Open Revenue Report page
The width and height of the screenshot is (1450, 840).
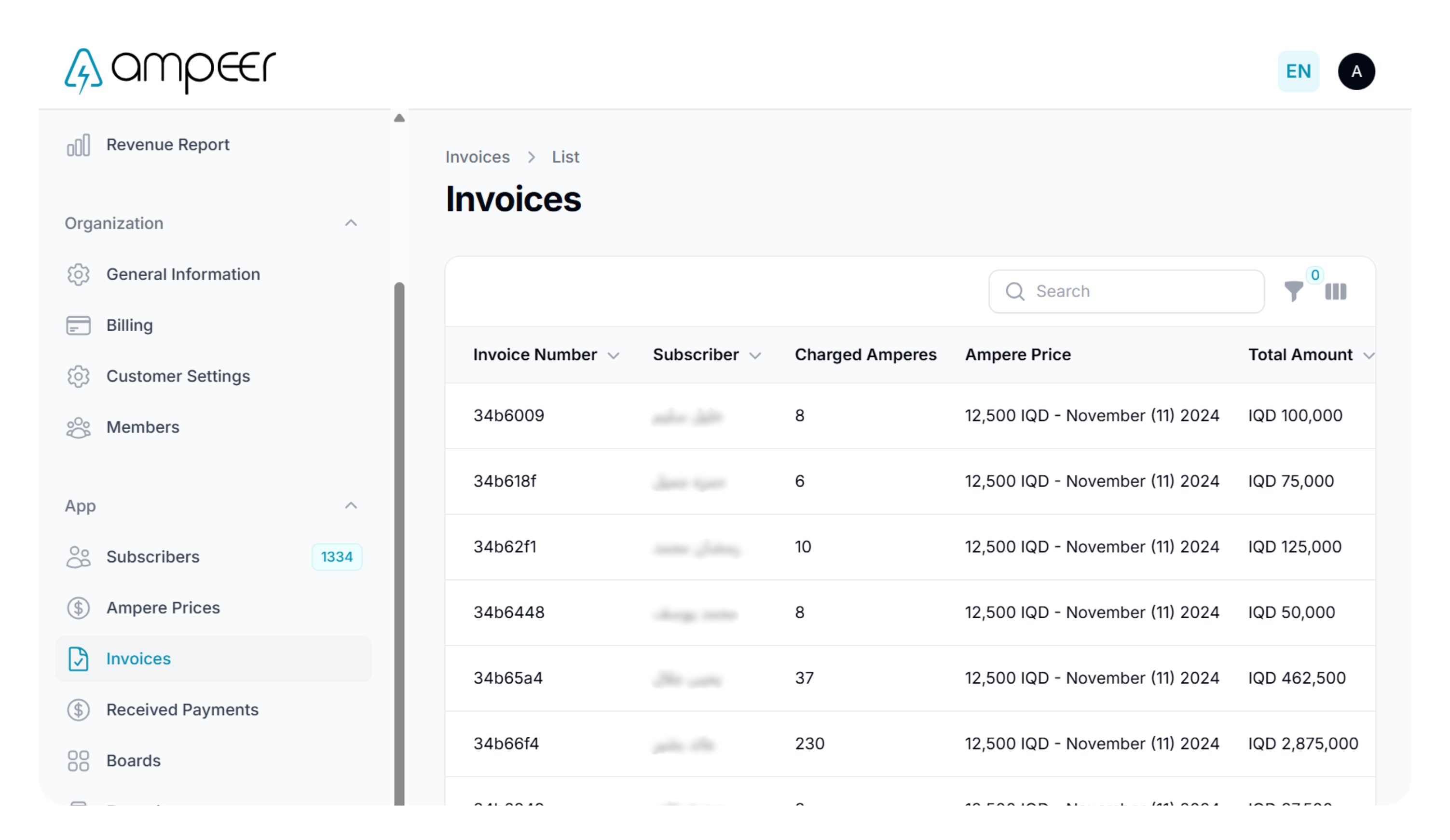pyautogui.click(x=167, y=145)
